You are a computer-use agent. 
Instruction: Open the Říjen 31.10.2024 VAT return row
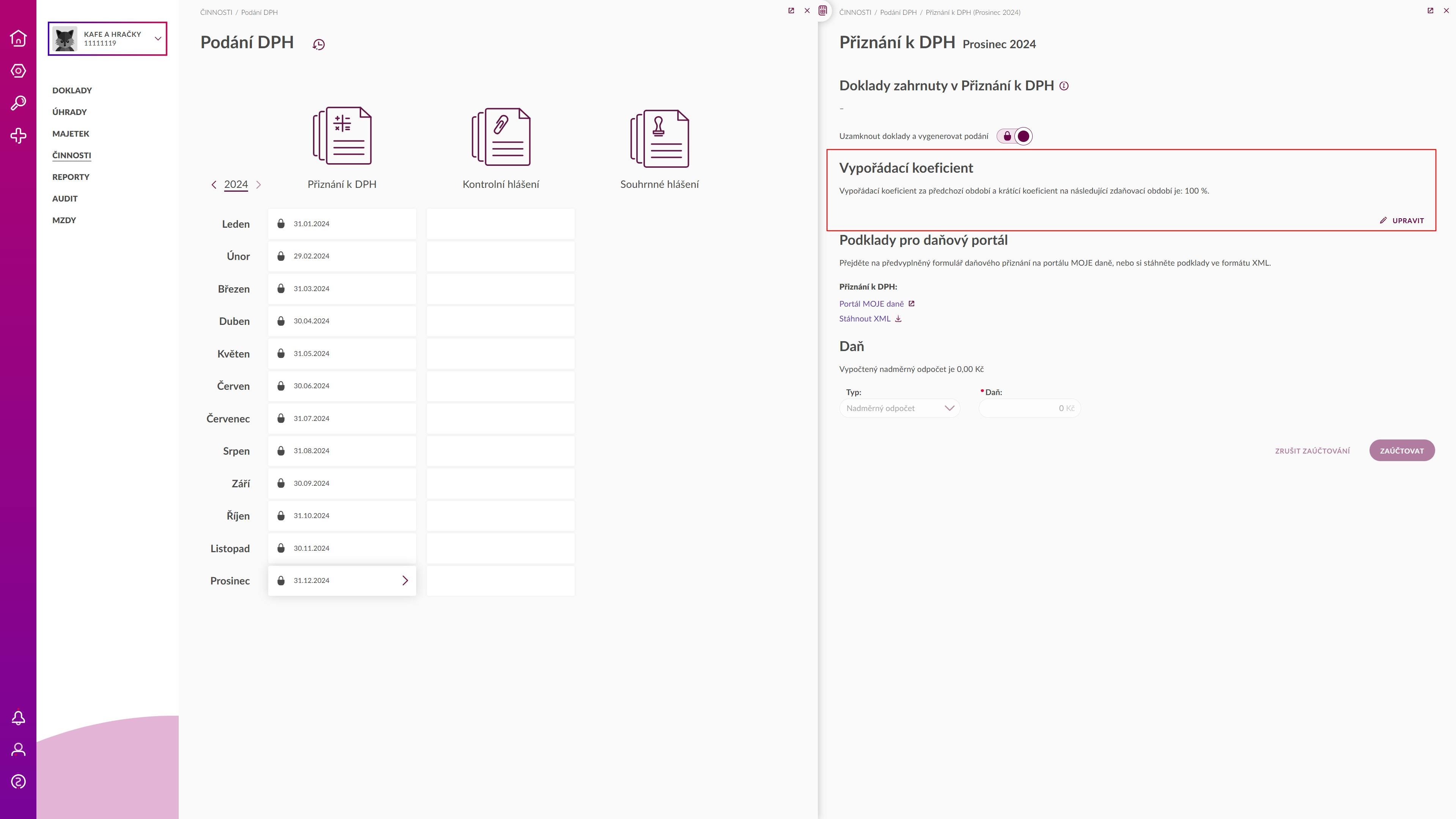tap(342, 516)
